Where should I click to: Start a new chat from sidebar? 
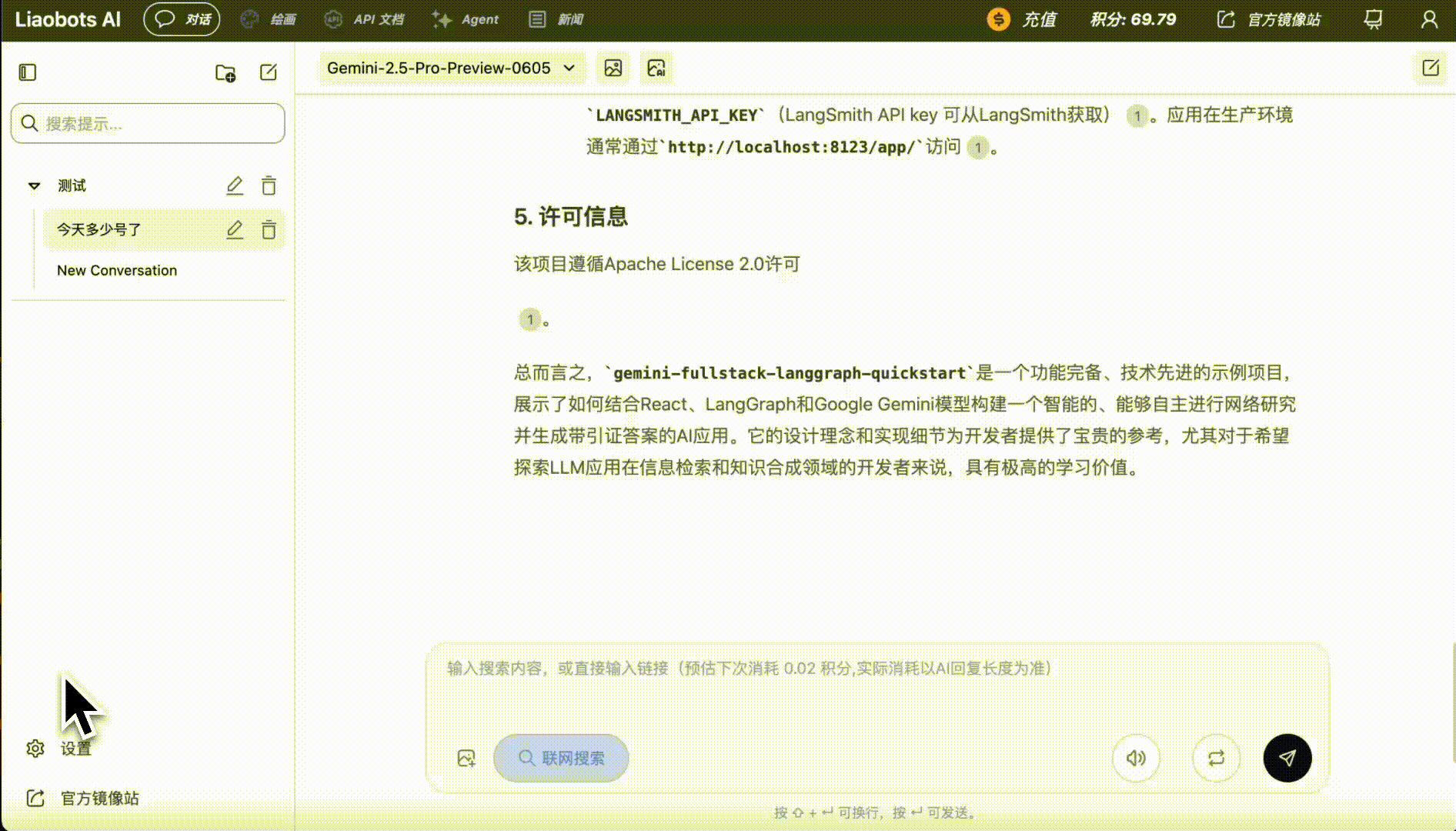[x=269, y=72]
